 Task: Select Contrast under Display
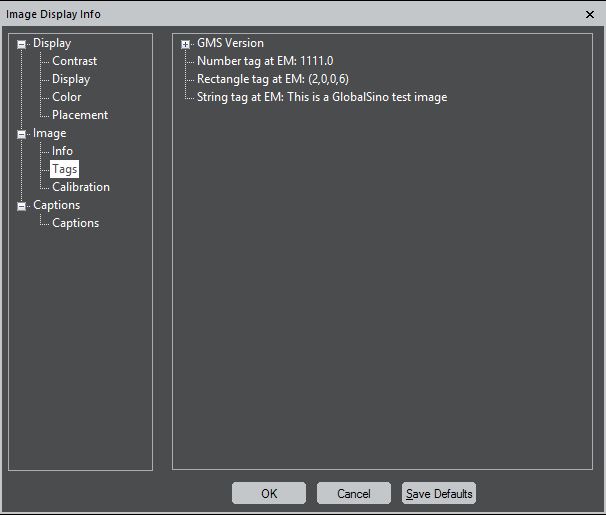point(74,61)
